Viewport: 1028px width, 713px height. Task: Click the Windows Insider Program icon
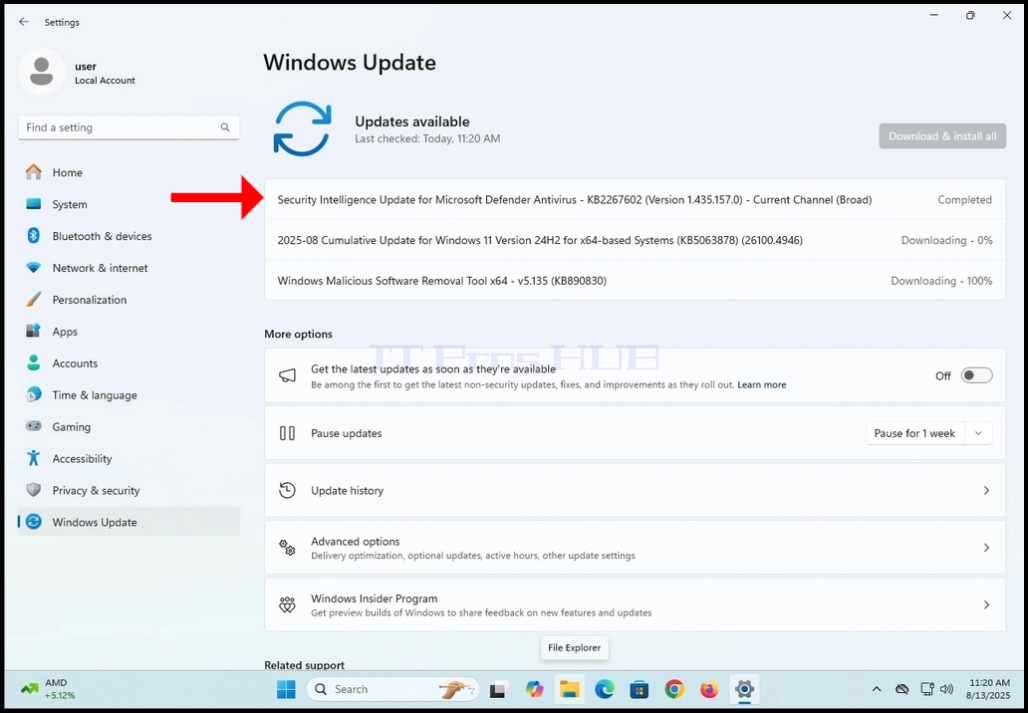(287, 605)
